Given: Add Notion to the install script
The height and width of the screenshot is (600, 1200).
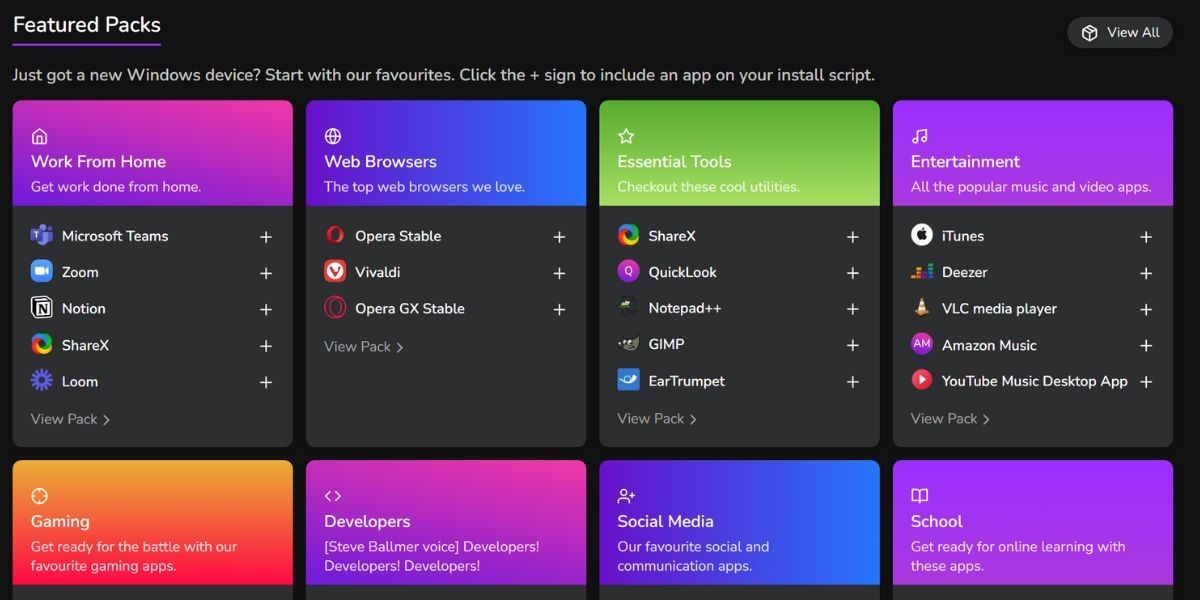Looking at the screenshot, I should (x=266, y=310).
